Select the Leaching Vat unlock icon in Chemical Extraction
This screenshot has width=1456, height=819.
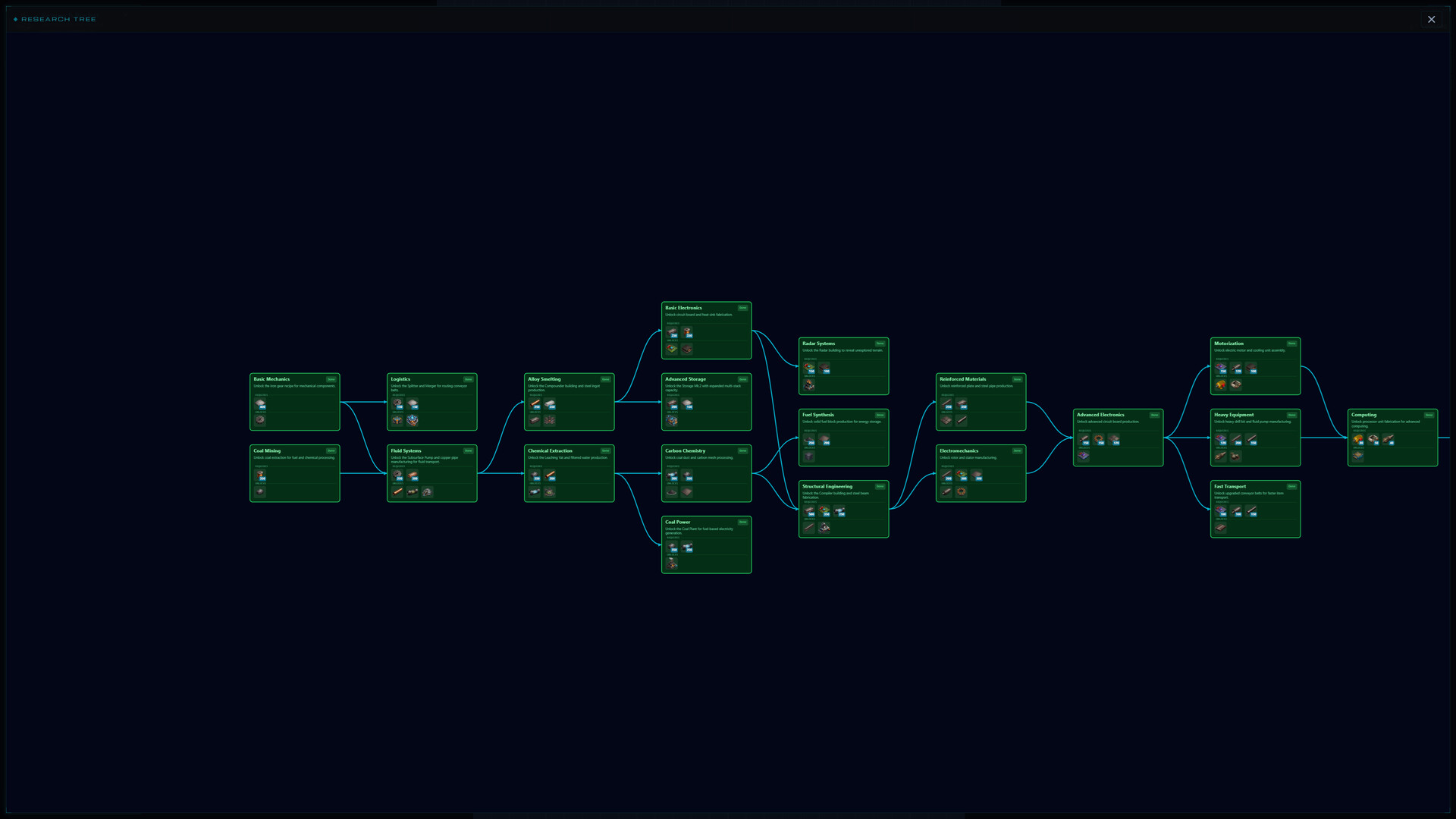tap(549, 491)
